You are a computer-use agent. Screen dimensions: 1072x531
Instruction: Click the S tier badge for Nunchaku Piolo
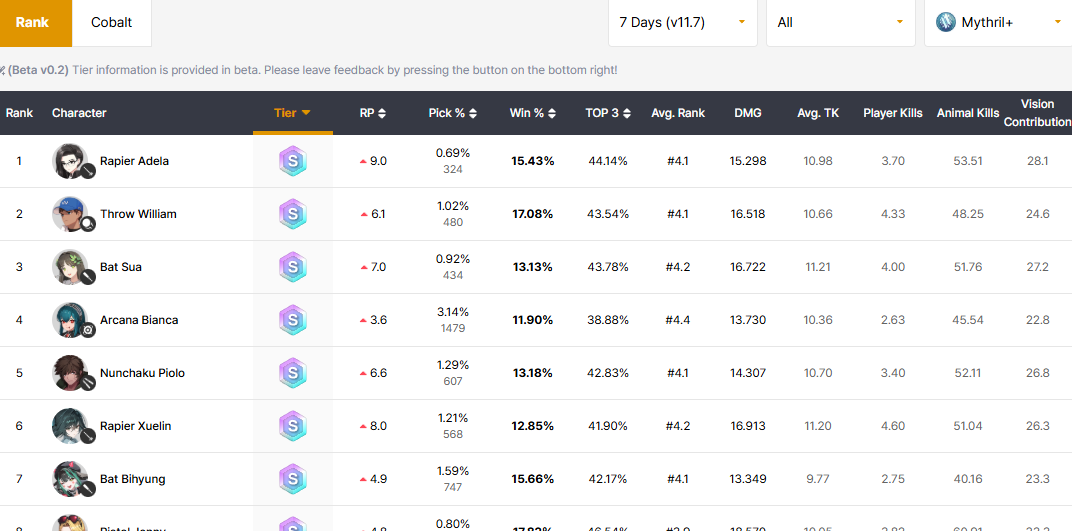tap(293, 373)
